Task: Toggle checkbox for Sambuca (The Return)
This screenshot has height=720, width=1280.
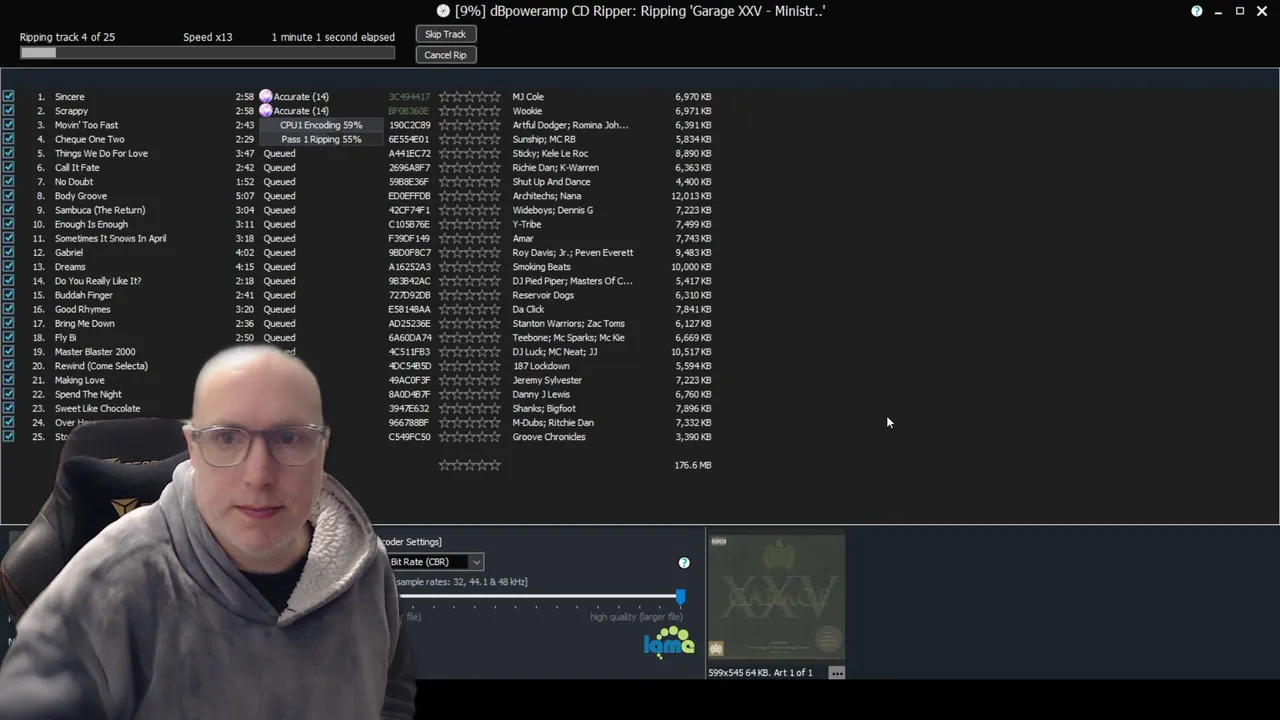Action: click(x=9, y=210)
